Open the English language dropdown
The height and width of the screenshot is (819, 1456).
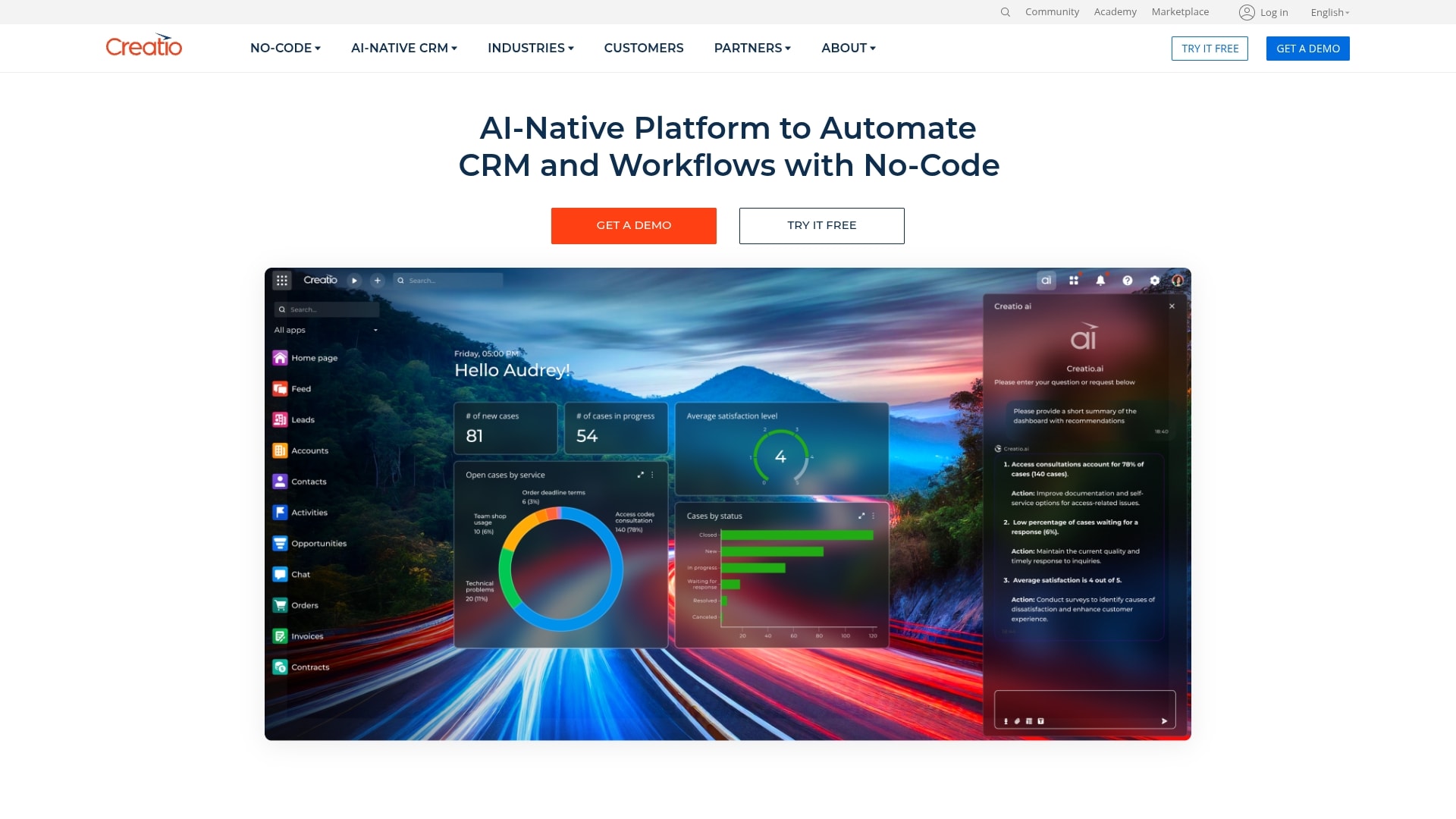coord(1329,12)
